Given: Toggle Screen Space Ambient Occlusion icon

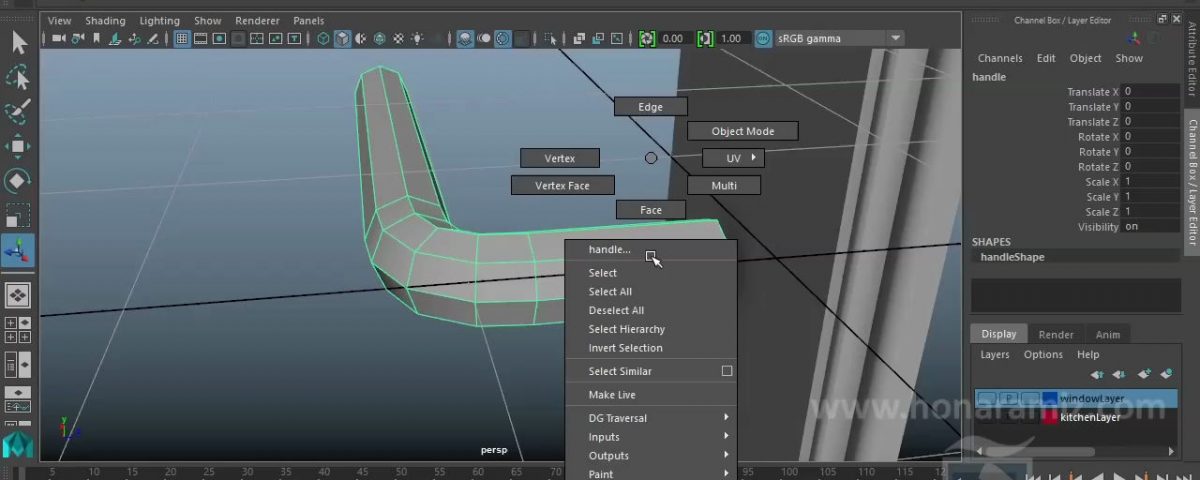Looking at the screenshot, I should (465, 39).
